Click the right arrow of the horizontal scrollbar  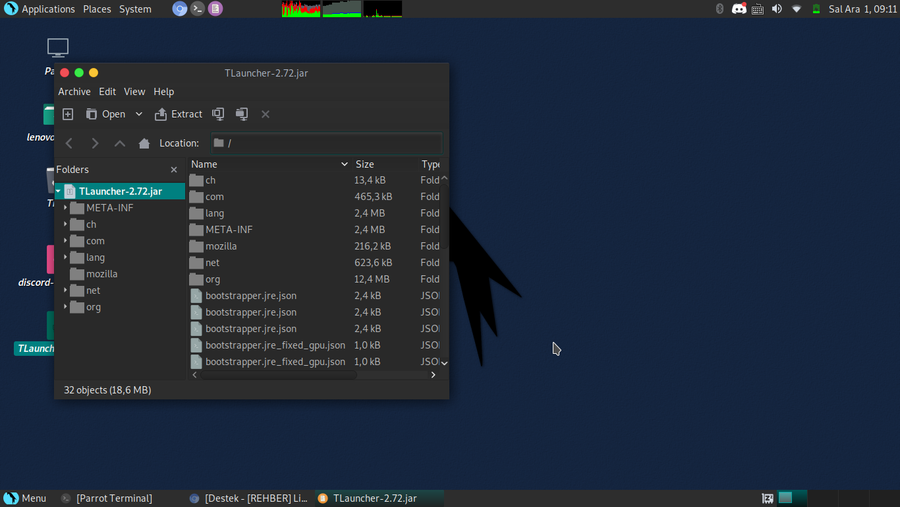[x=433, y=375]
